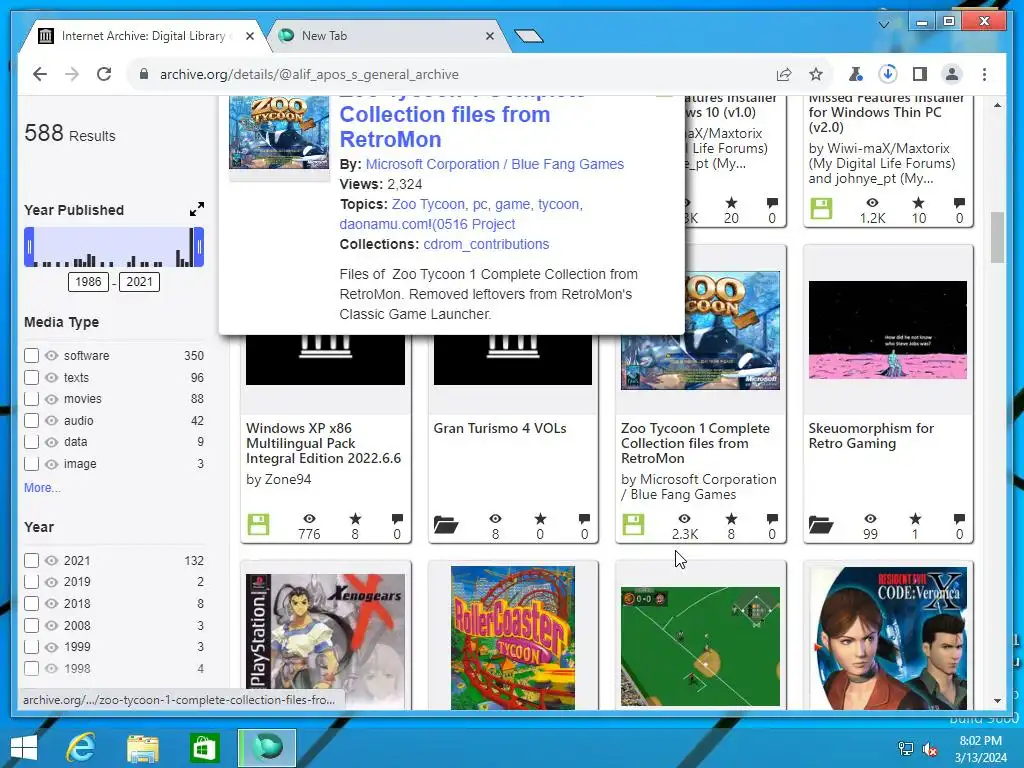Check the movies media type box
Screen dimensions: 1024x768
pyautogui.click(x=31, y=398)
